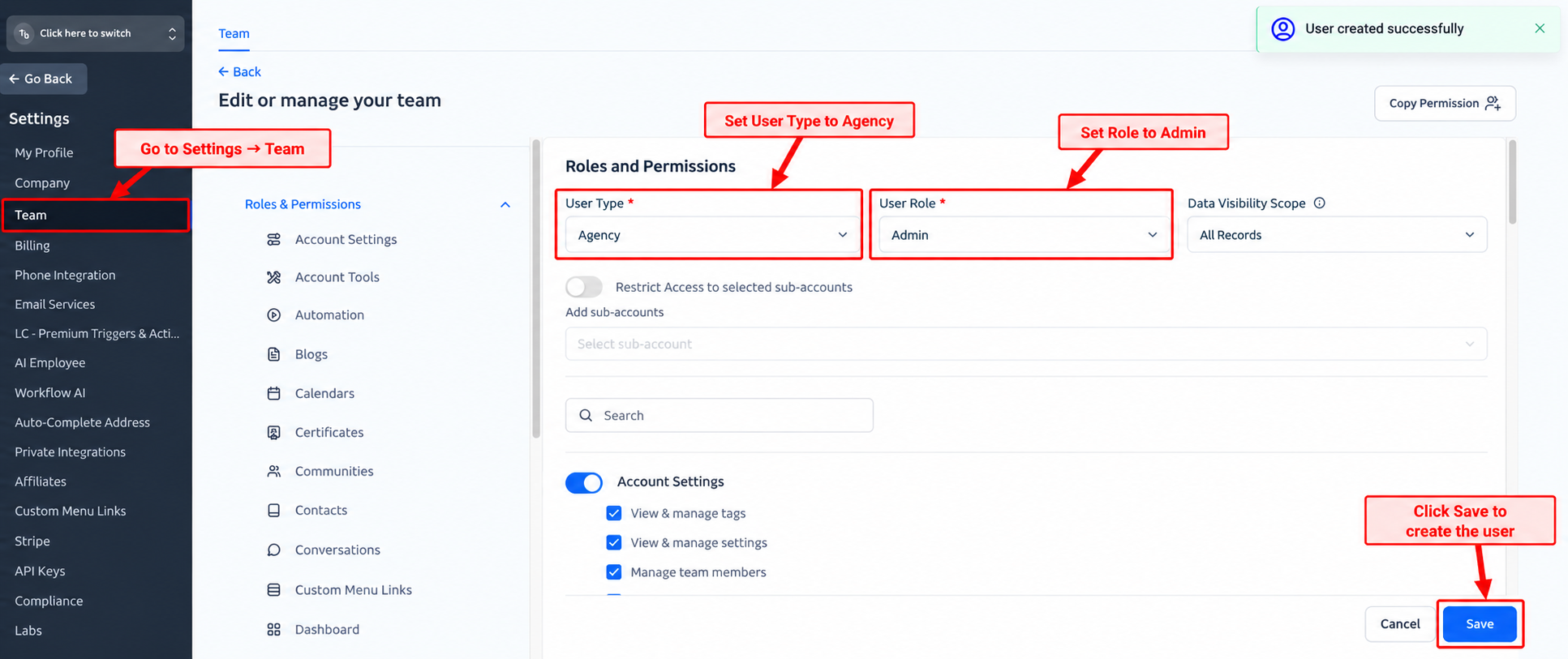
Task: Click the Custom Menu Links list icon
Action: [273, 589]
